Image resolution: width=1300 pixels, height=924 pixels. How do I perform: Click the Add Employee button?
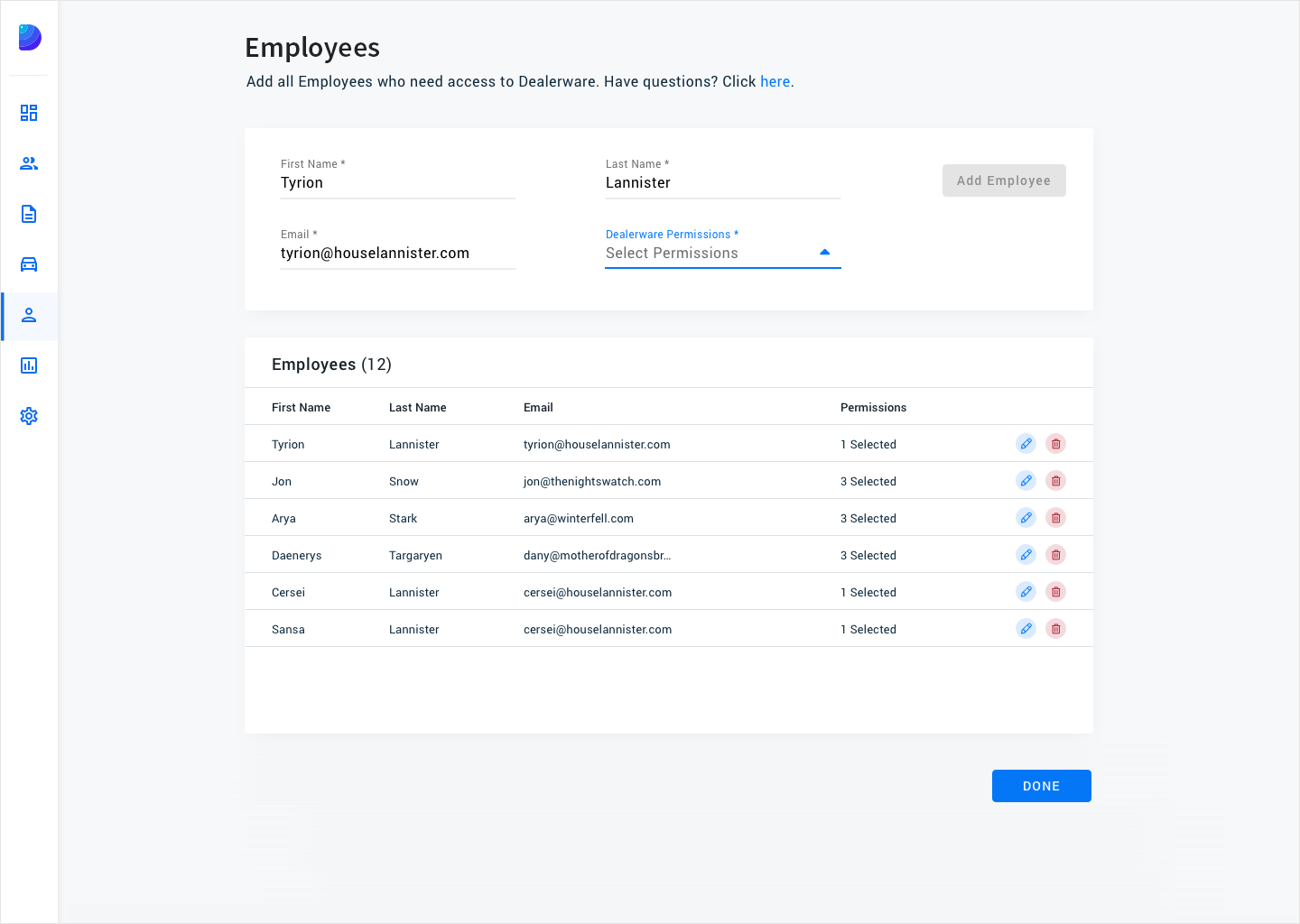tap(1004, 180)
